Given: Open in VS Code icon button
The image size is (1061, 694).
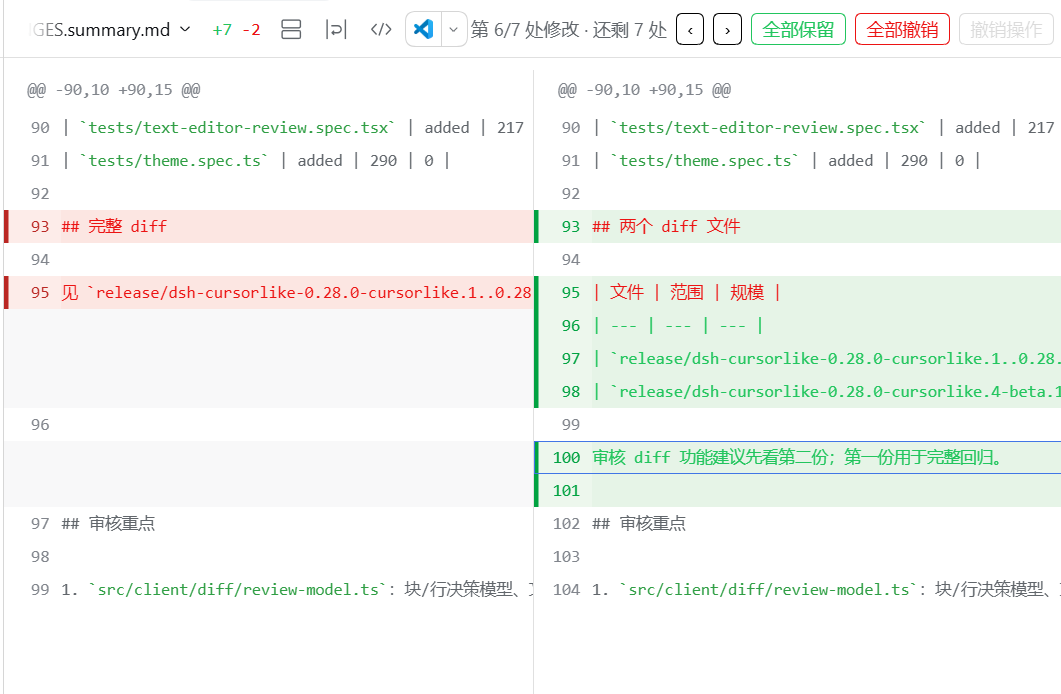Looking at the screenshot, I should (x=424, y=29).
